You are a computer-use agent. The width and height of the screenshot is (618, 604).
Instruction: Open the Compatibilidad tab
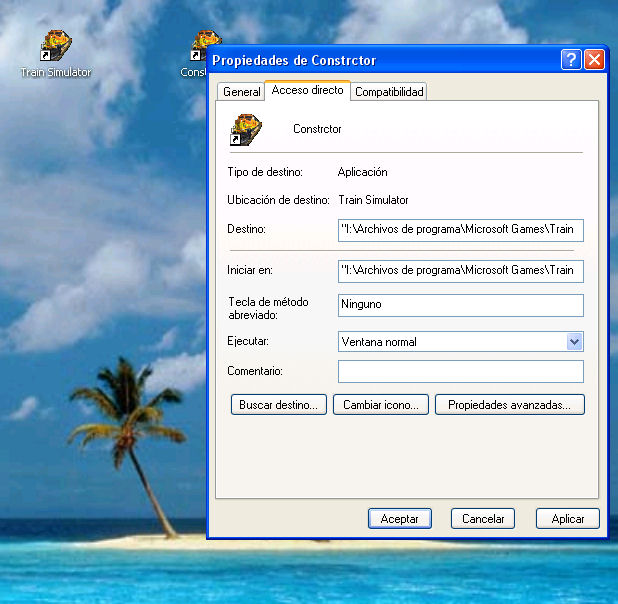click(389, 92)
